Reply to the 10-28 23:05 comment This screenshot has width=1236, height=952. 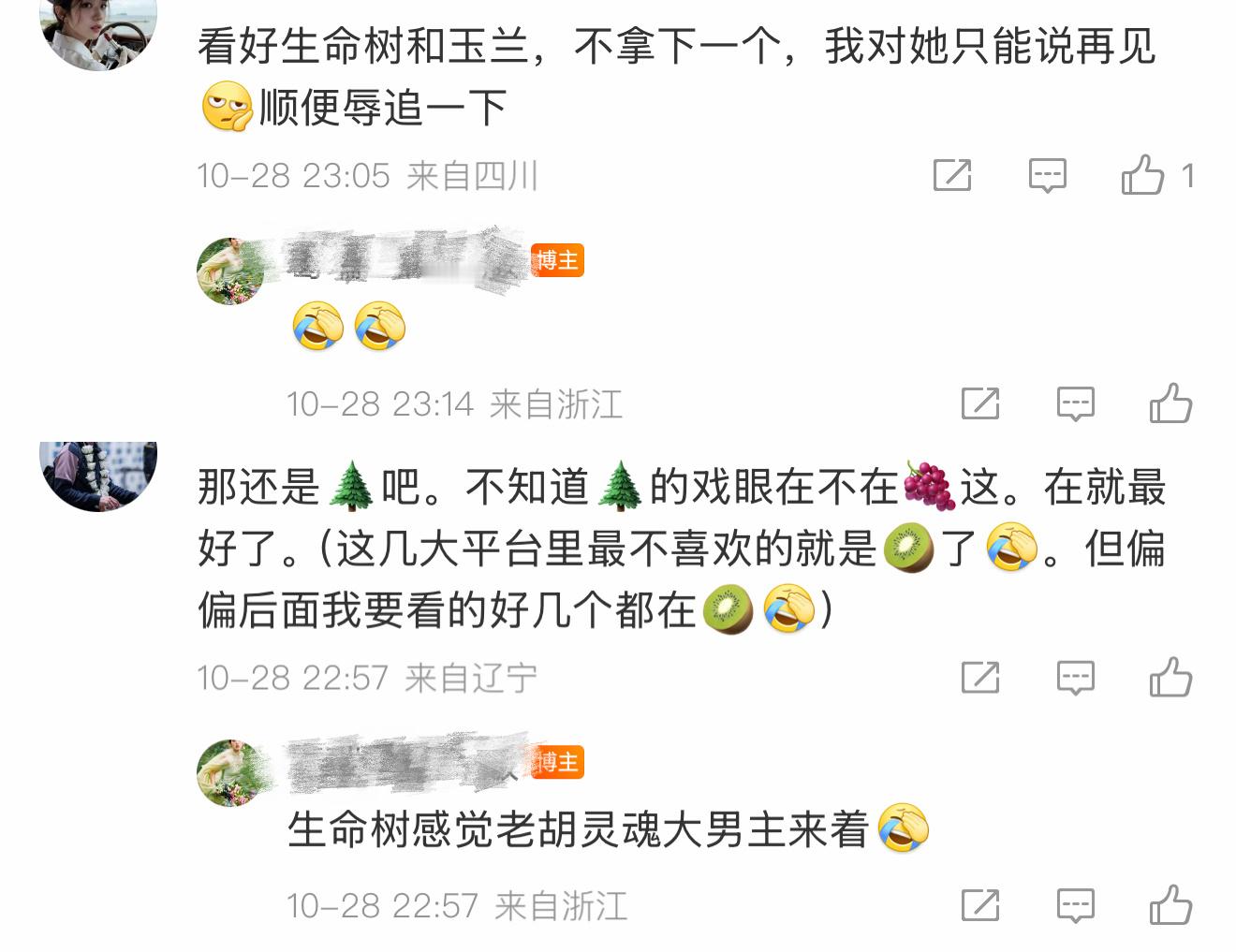click(1047, 175)
